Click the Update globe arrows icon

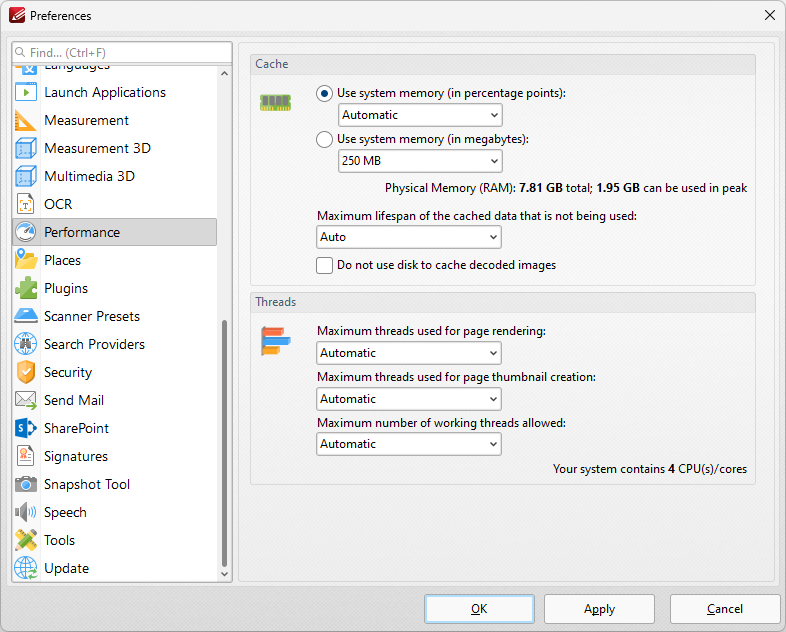tap(26, 568)
